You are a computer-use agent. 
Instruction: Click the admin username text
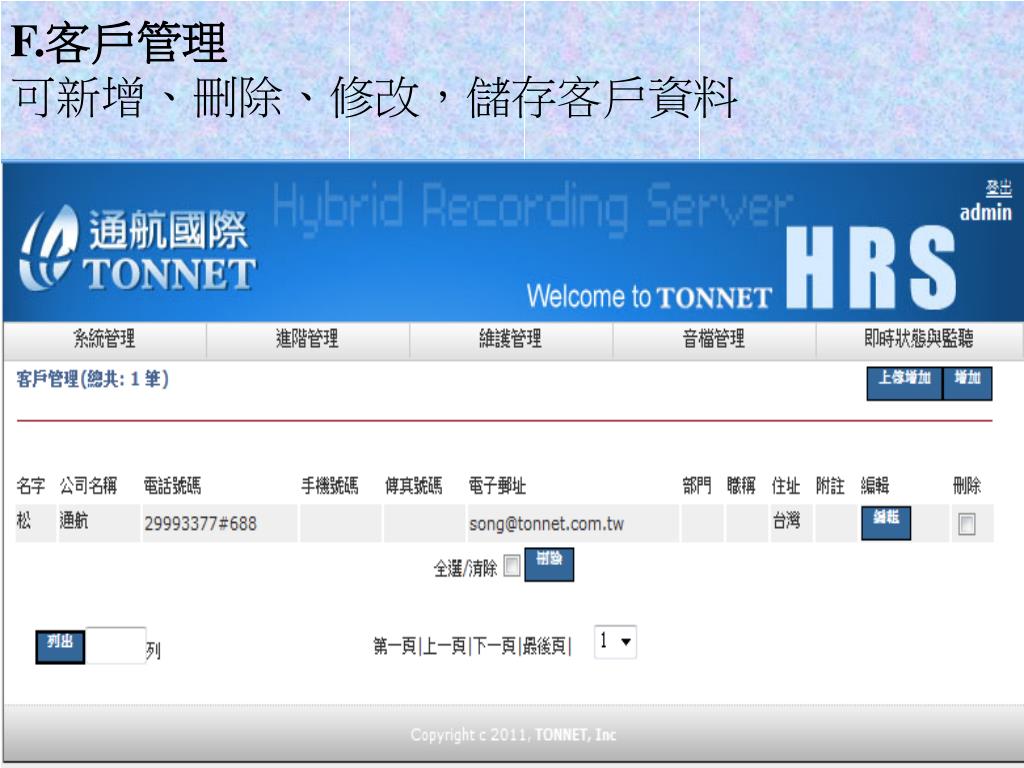985,213
